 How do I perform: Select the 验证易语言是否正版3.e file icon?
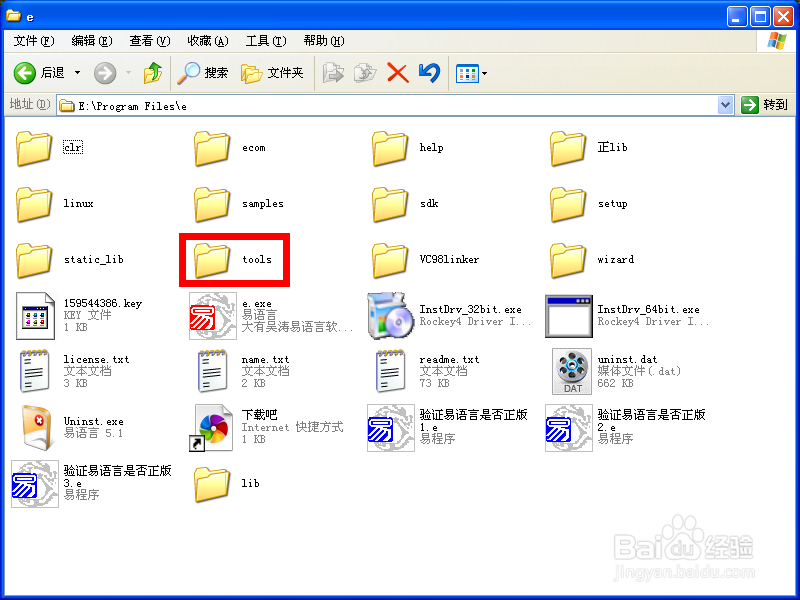click(35, 484)
